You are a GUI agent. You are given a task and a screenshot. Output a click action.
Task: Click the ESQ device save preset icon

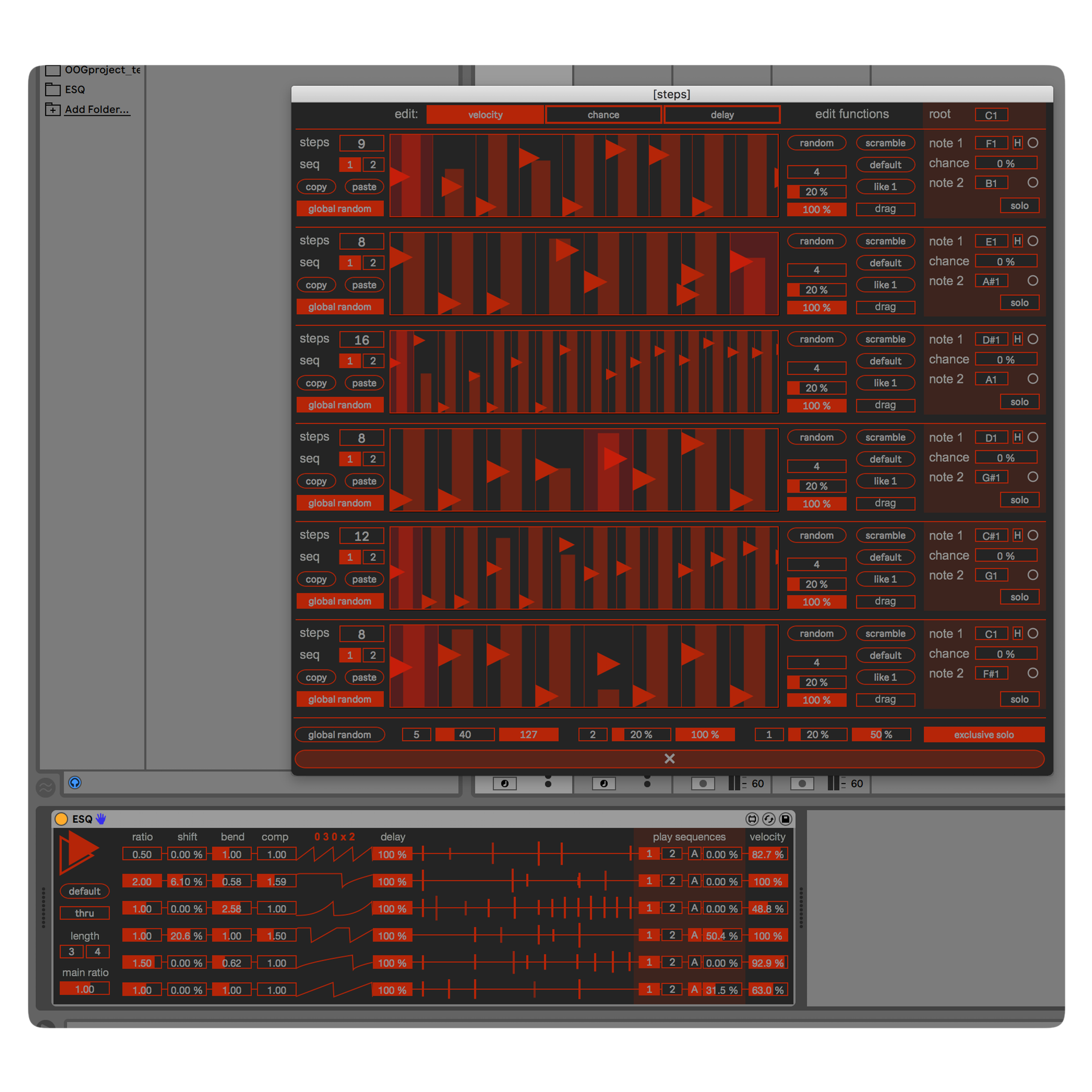785,819
